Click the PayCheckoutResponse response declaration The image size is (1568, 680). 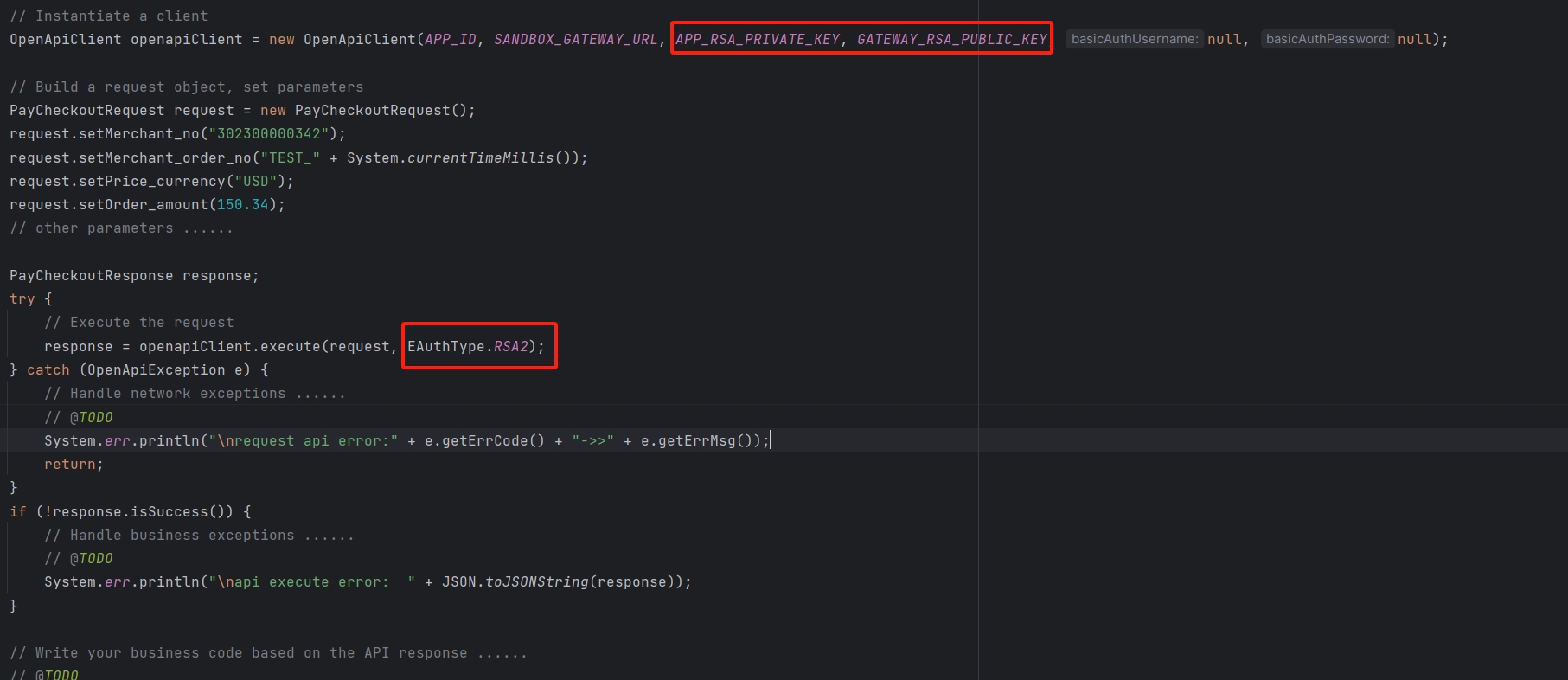(x=135, y=275)
